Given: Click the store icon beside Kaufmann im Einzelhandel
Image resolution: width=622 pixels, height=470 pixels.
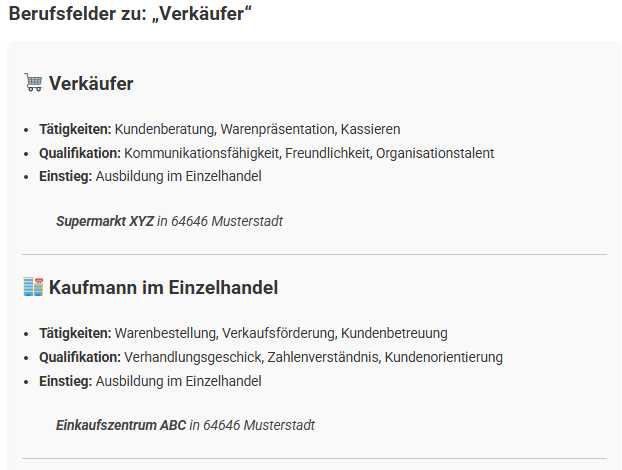Looking at the screenshot, I should tap(32, 287).
